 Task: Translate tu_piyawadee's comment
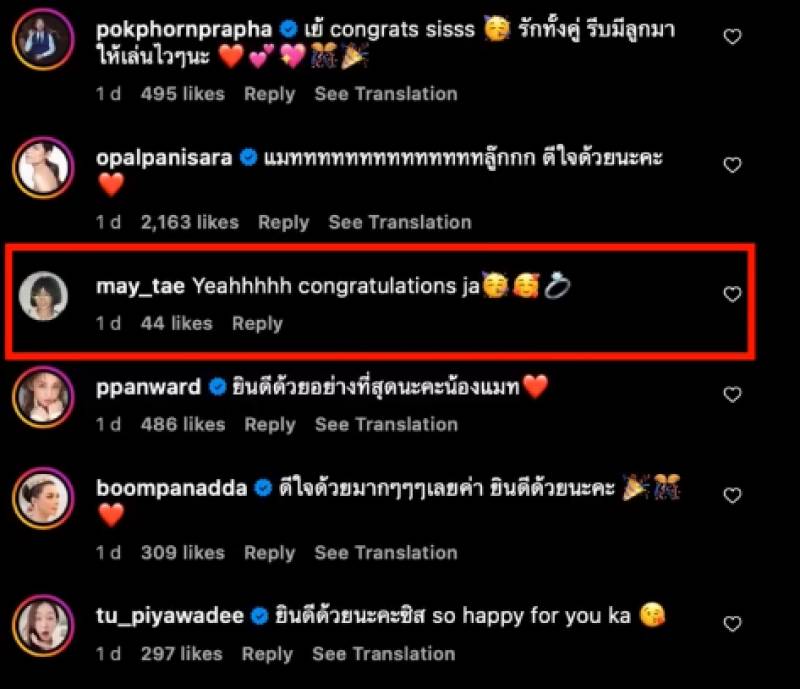pos(384,654)
